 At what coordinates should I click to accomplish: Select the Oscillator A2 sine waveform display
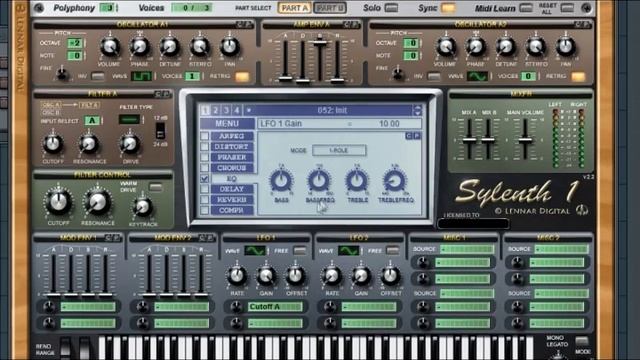click(477, 76)
